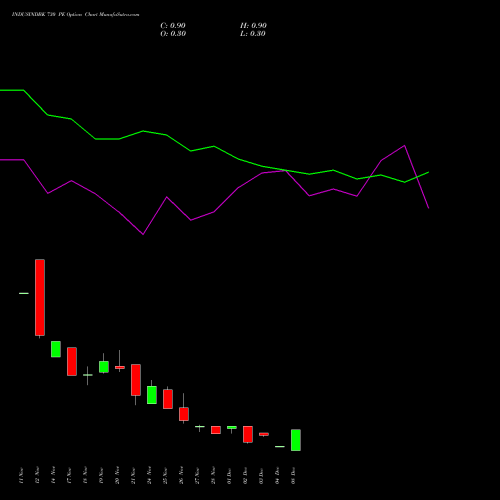Screen dimensions: 500x500
Task: Click the INDUSINDBK PE Options Chart title text
Action: pos(76,15)
